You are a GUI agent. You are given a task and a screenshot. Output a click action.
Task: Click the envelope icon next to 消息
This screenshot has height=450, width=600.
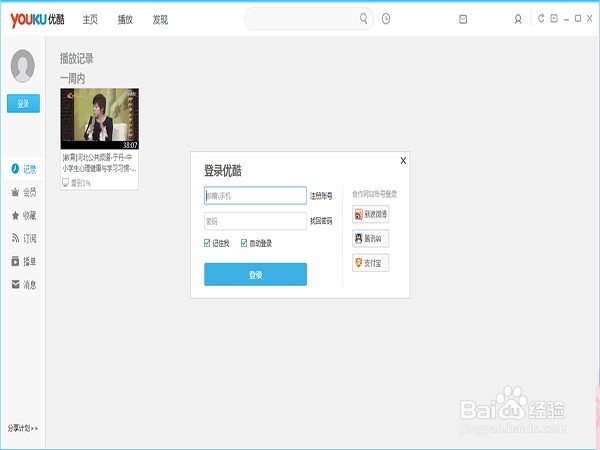click(x=15, y=284)
